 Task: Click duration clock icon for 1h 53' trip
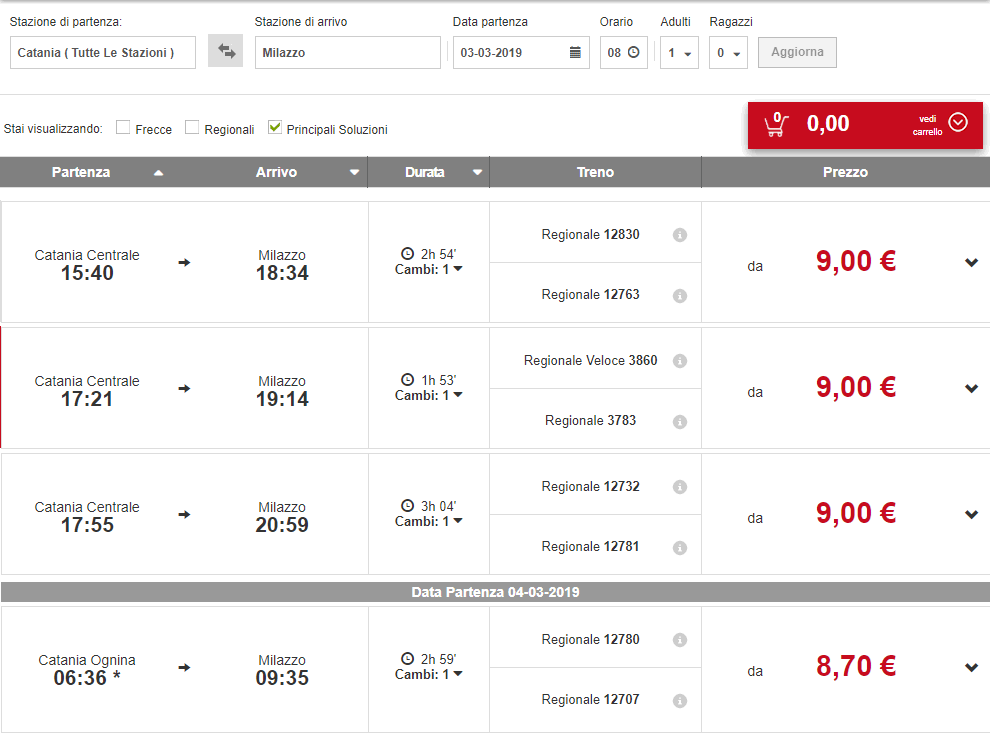408,379
